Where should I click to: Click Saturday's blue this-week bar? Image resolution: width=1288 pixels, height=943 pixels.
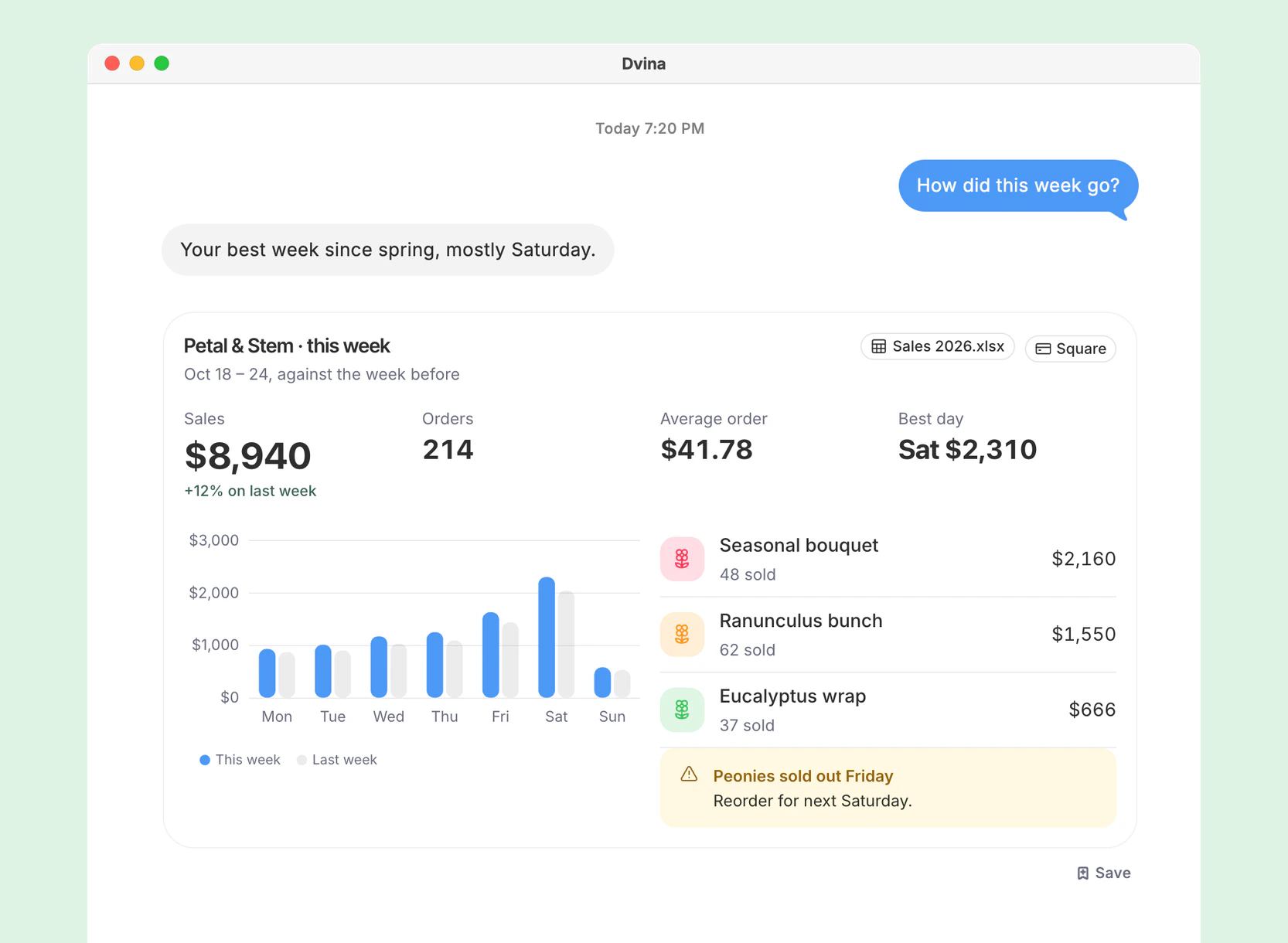(x=547, y=637)
